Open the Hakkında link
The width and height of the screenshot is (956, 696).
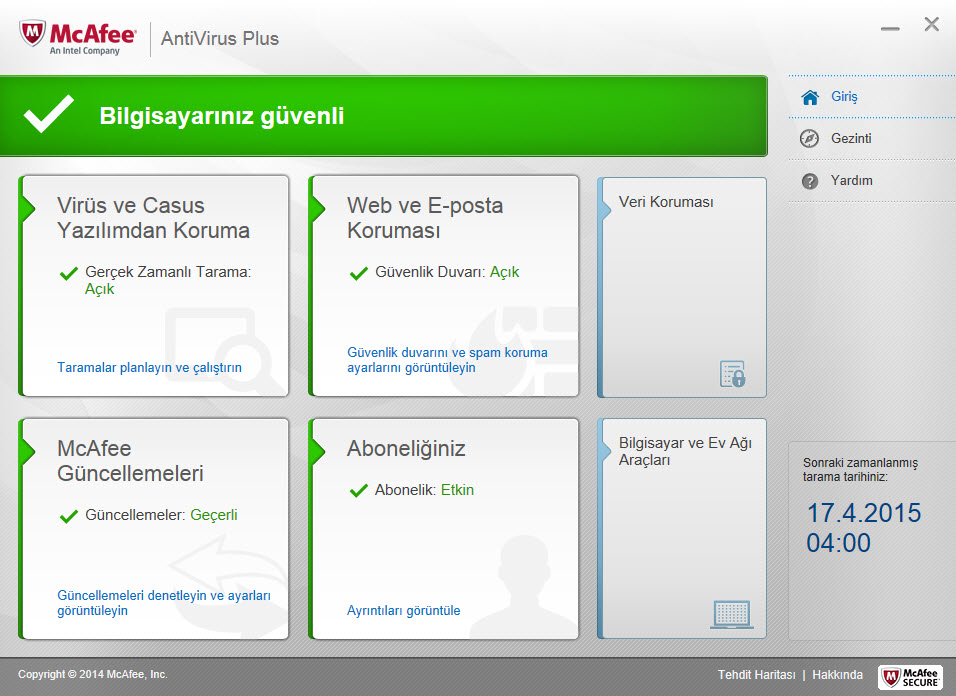[837, 675]
